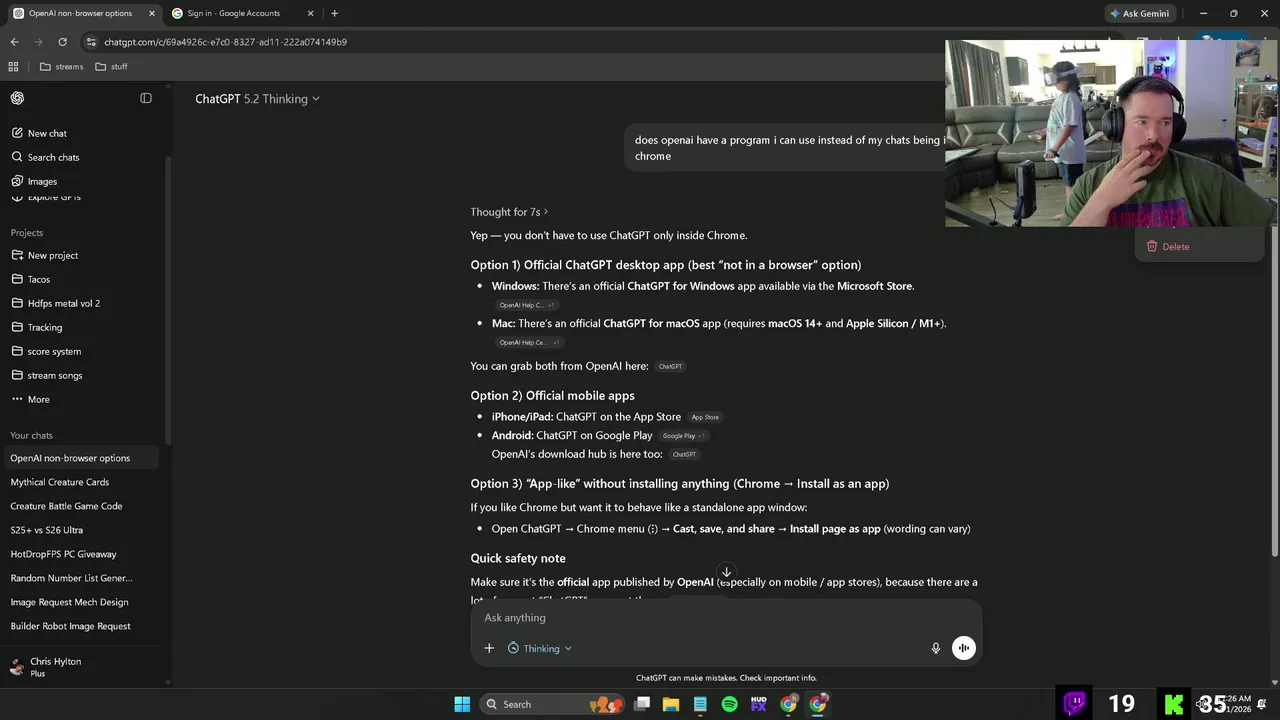Image resolution: width=1280 pixels, height=720 pixels.
Task: Open the Google Play source link
Action: [683, 436]
